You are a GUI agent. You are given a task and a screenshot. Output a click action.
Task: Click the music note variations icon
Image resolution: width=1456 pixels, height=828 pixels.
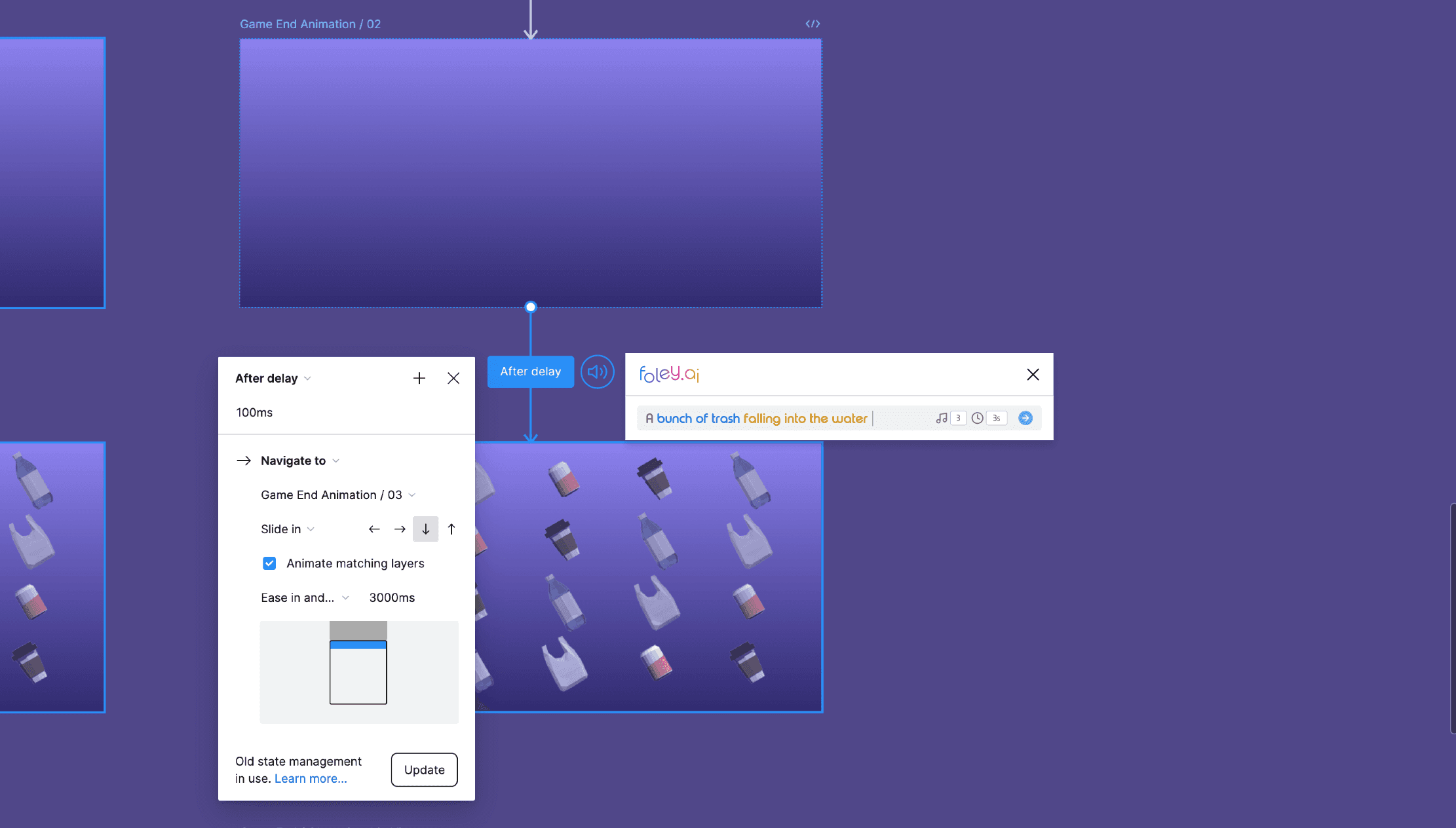[942, 418]
